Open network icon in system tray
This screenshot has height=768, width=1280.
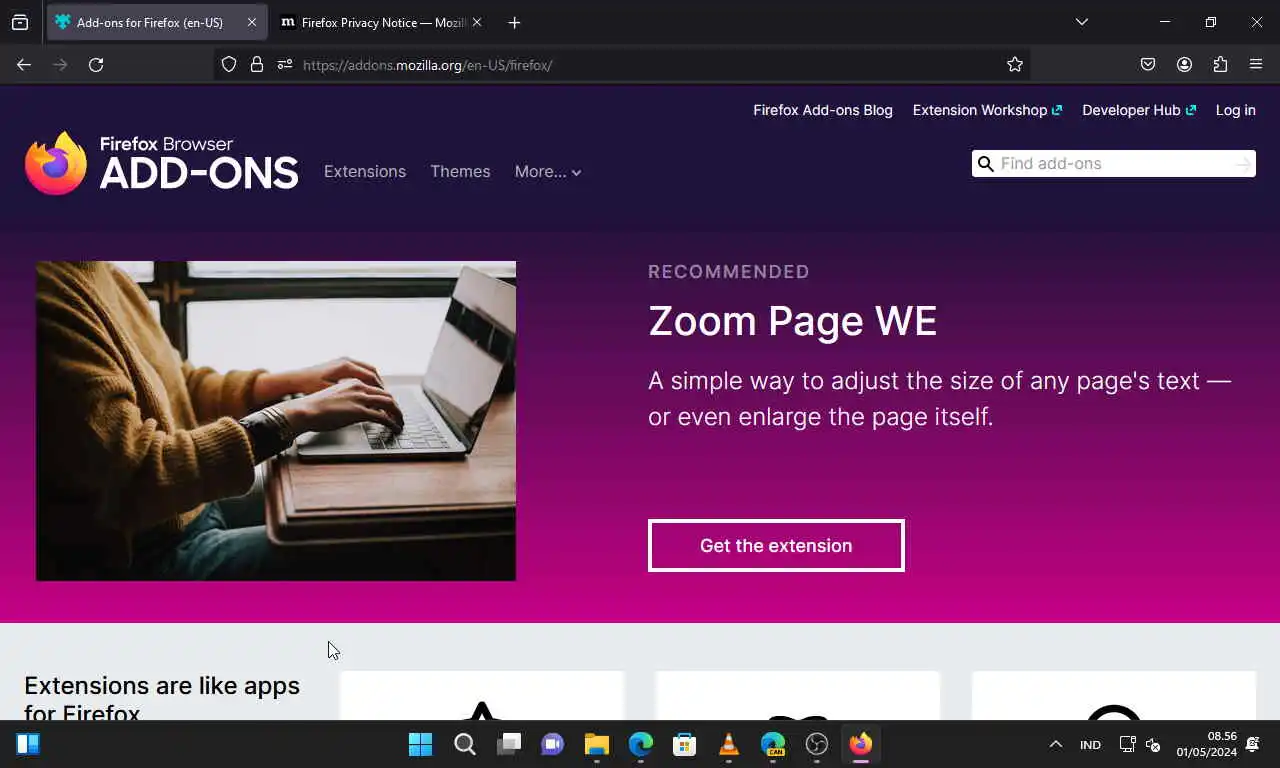point(1127,744)
